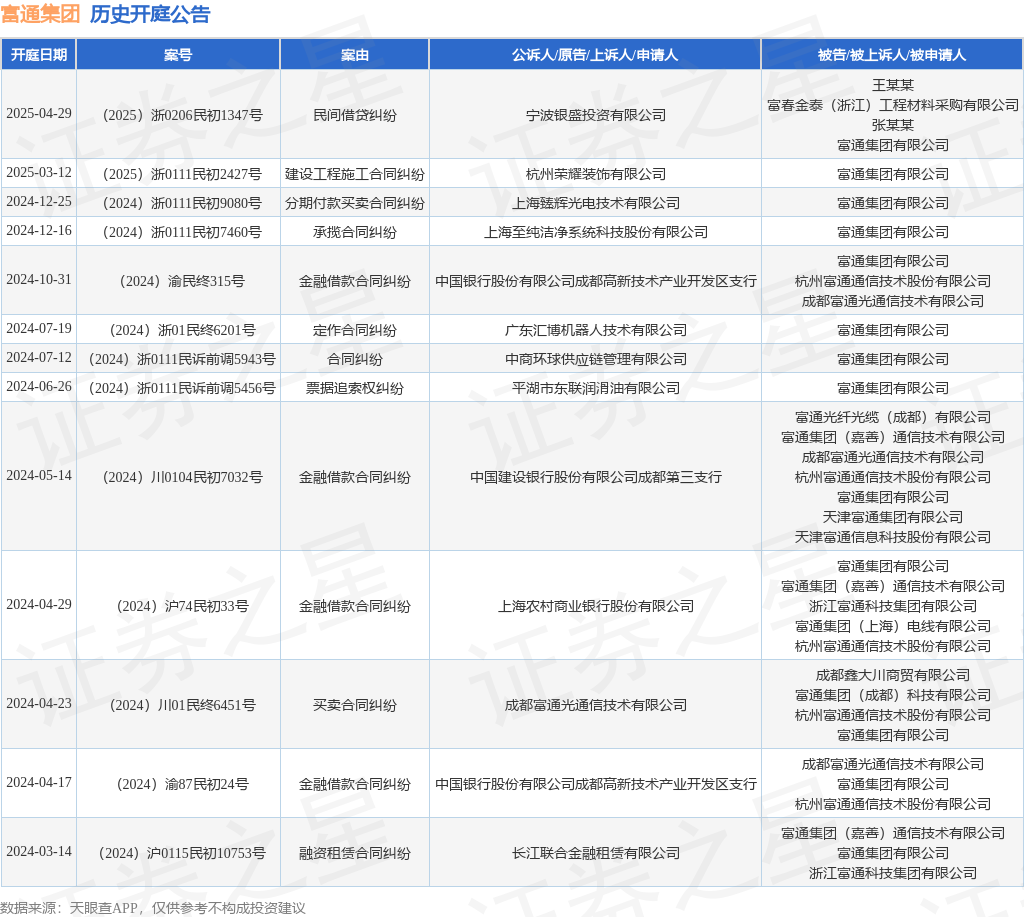Screen dimensions: 1024x917
Task: Click defendant 富通集团（成都）科技有限公司
Action: (x=893, y=695)
